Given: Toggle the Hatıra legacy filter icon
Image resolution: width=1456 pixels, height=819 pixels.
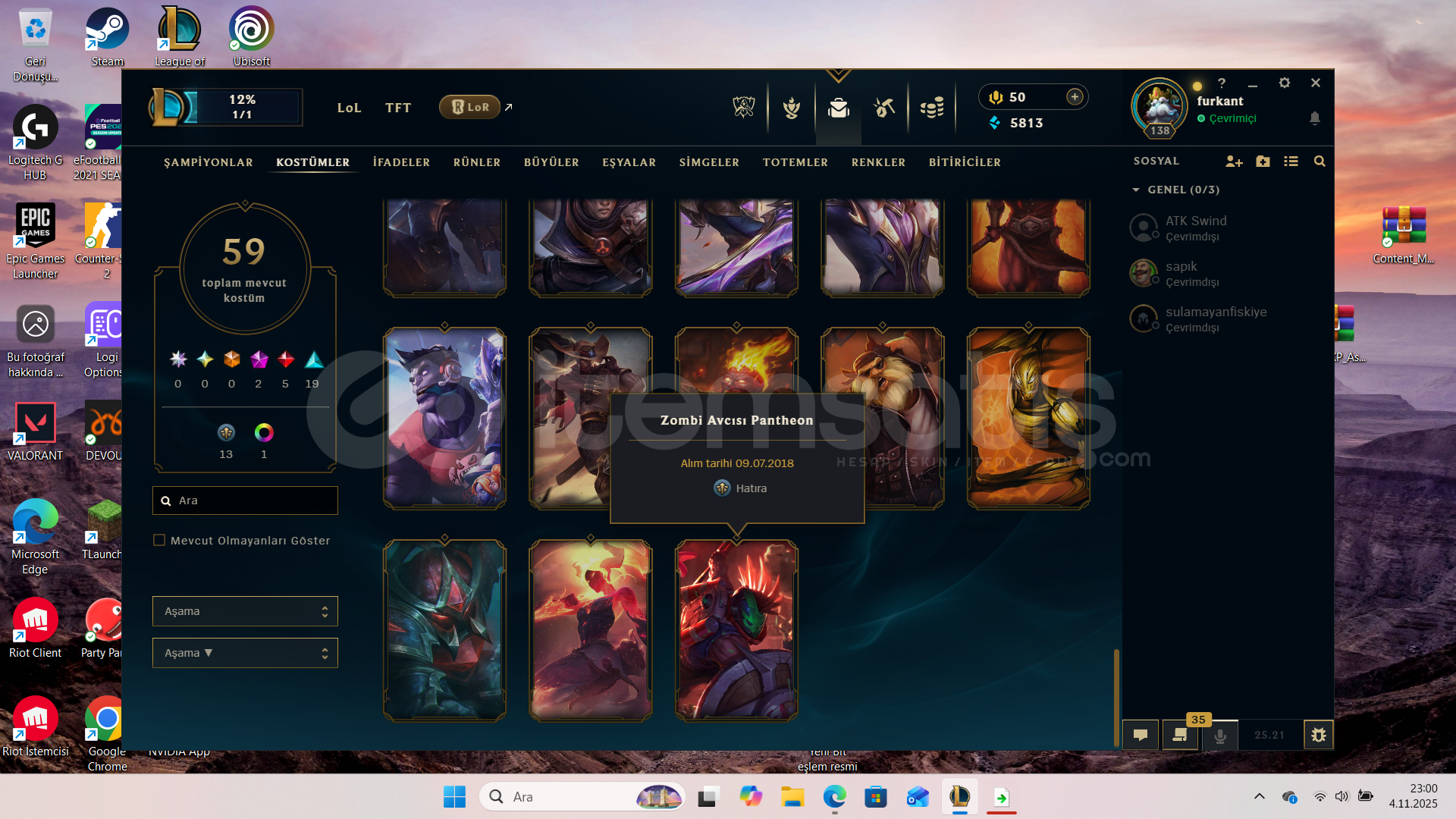Looking at the screenshot, I should pos(226,433).
